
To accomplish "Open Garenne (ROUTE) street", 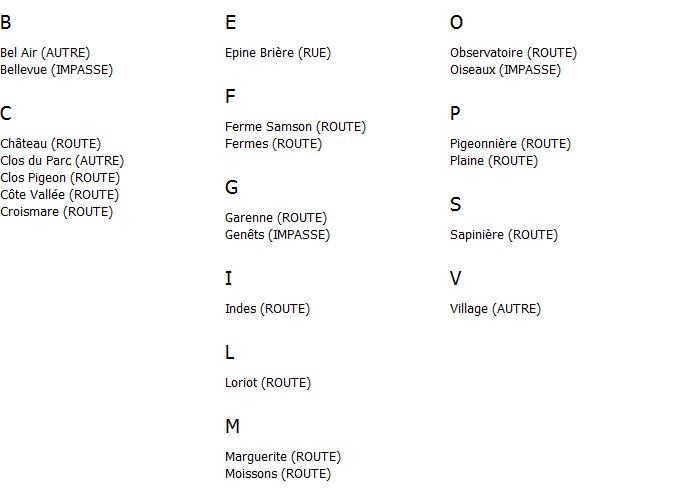I will pyautogui.click(x=276, y=218).
